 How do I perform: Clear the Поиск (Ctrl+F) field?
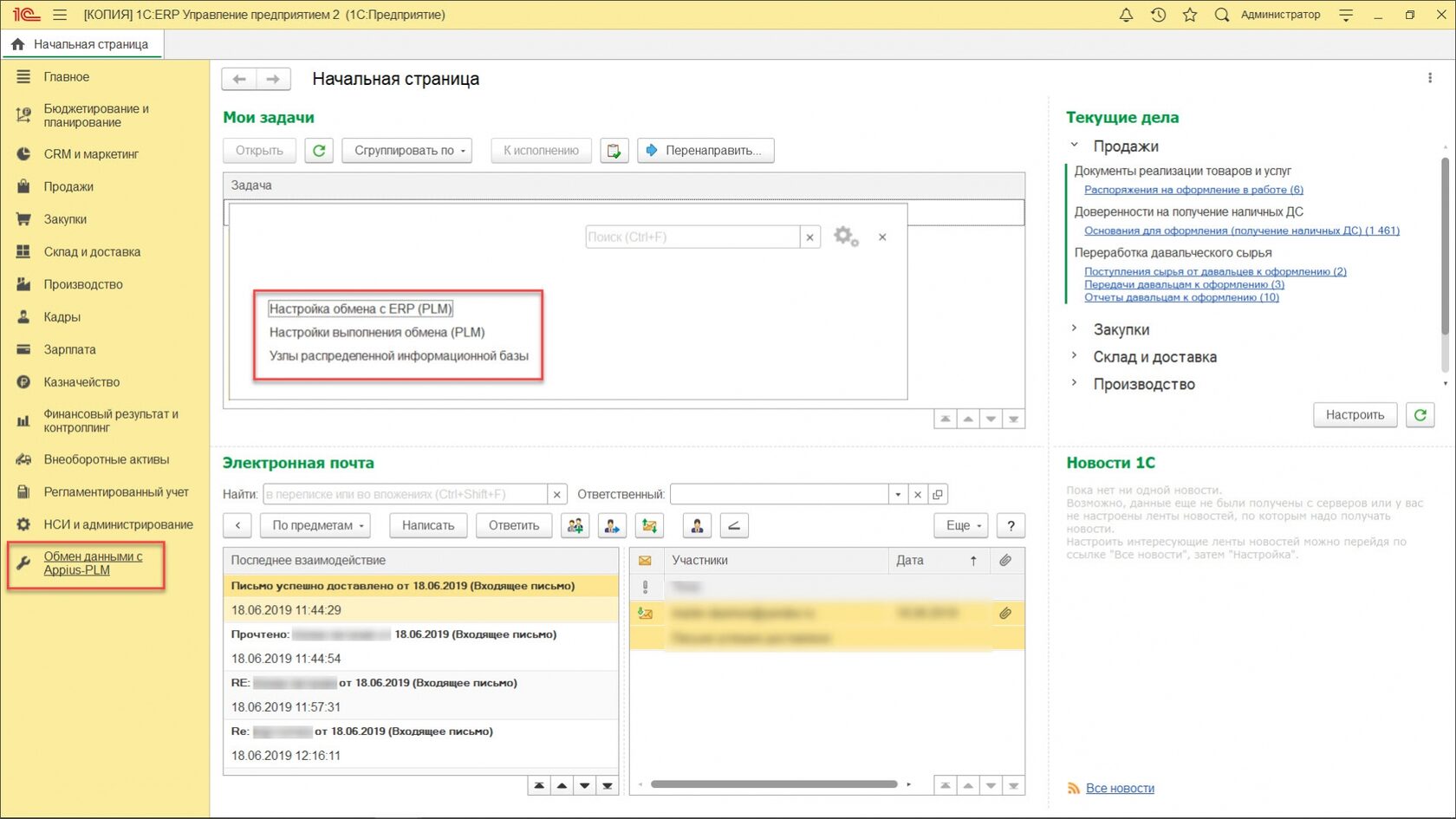809,237
